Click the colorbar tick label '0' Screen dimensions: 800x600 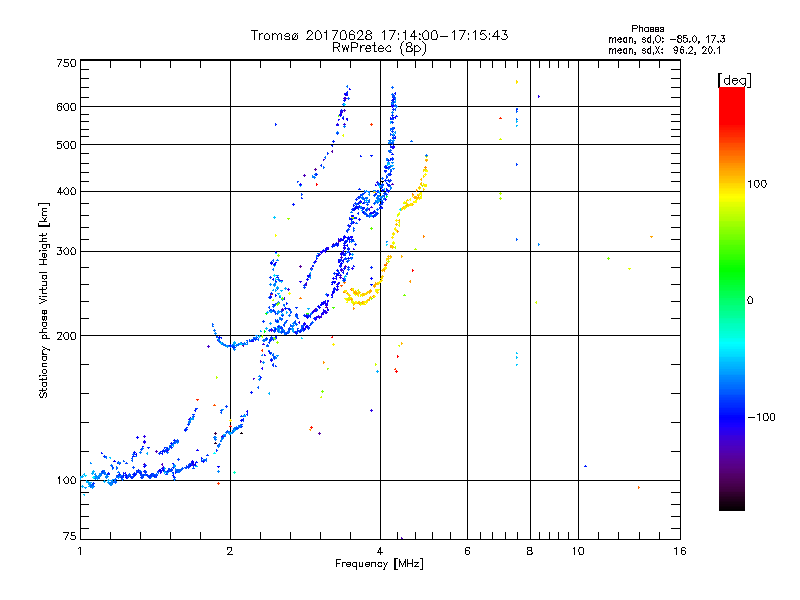(x=750, y=301)
